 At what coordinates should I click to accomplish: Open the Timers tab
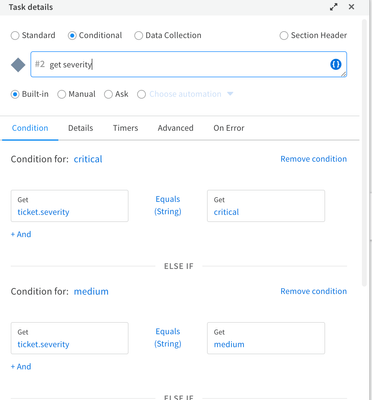pyautogui.click(x=125, y=128)
